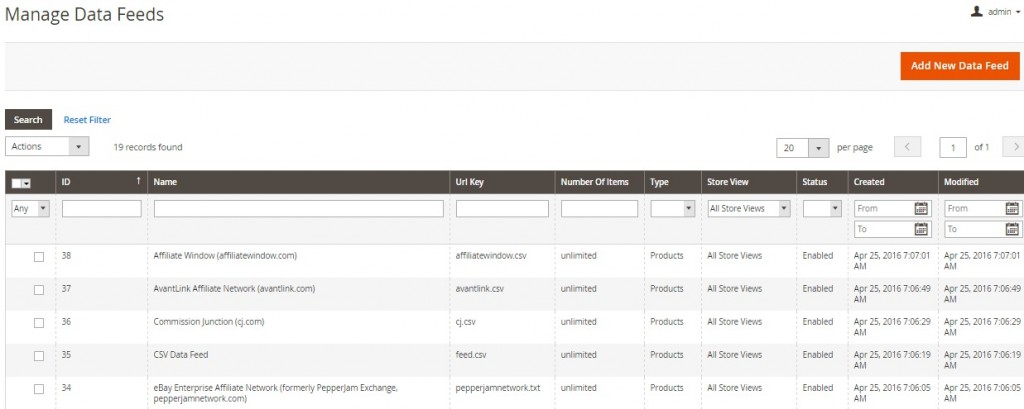The height and width of the screenshot is (409, 1024).
Task: Open calendar for Created From date
Action: point(921,209)
